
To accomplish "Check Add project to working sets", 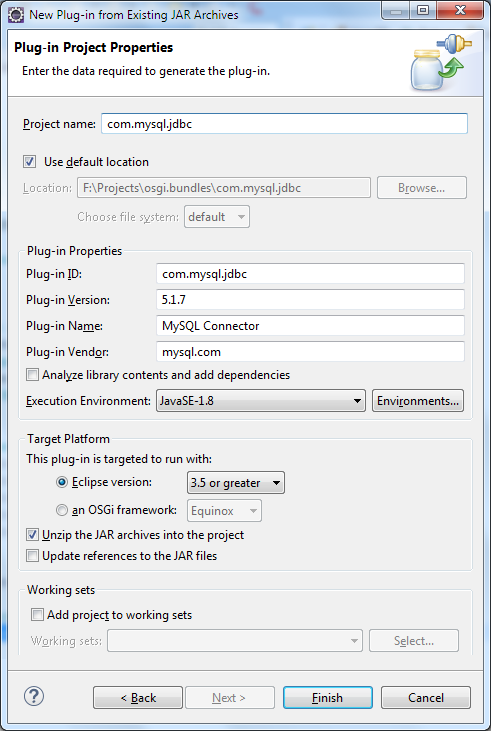I will (37, 615).
